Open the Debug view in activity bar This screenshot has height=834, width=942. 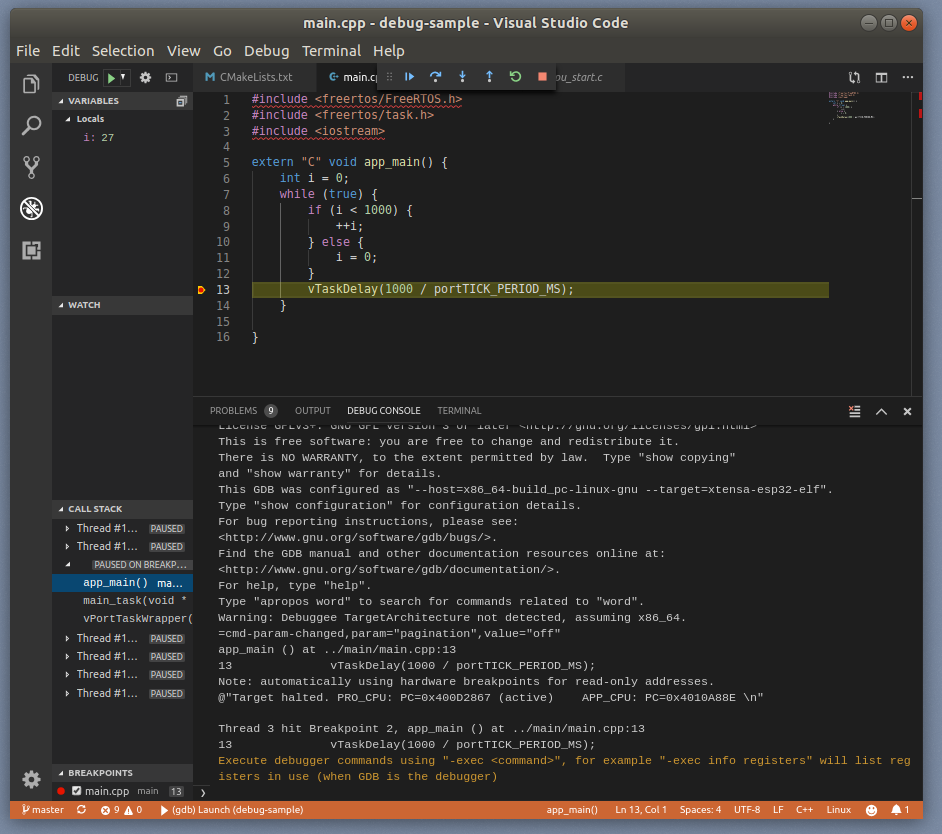pos(31,208)
